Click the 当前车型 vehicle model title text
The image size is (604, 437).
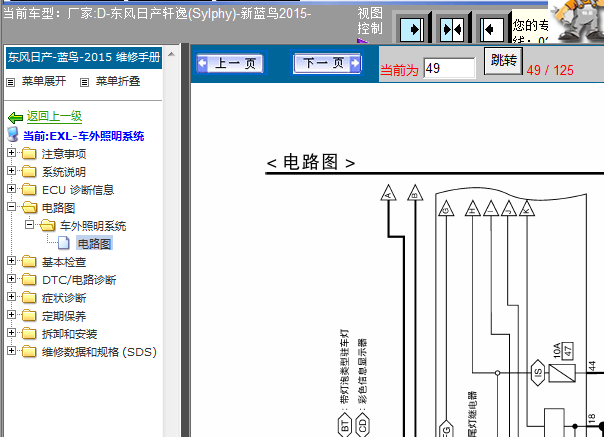157,13
